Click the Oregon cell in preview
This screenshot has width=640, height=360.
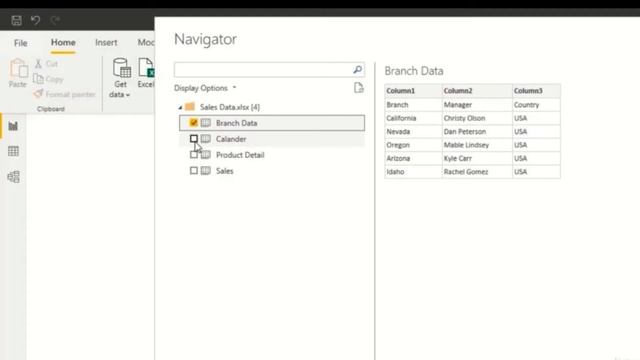[x=413, y=145]
